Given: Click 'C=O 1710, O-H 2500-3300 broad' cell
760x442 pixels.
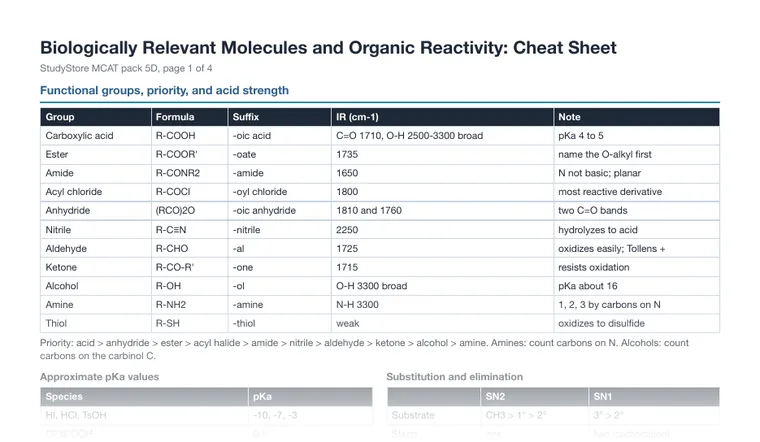Looking at the screenshot, I should pyautogui.click(x=443, y=136).
